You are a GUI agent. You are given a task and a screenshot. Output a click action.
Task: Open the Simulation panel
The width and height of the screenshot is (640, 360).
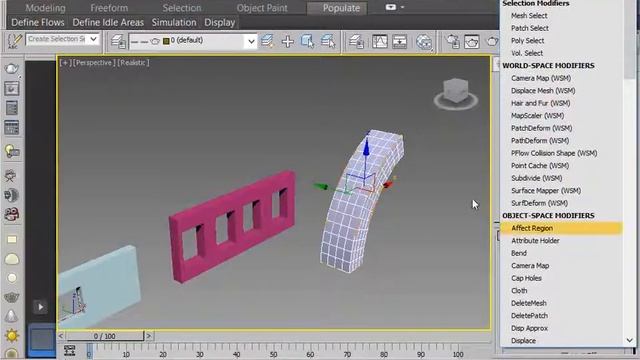point(174,22)
